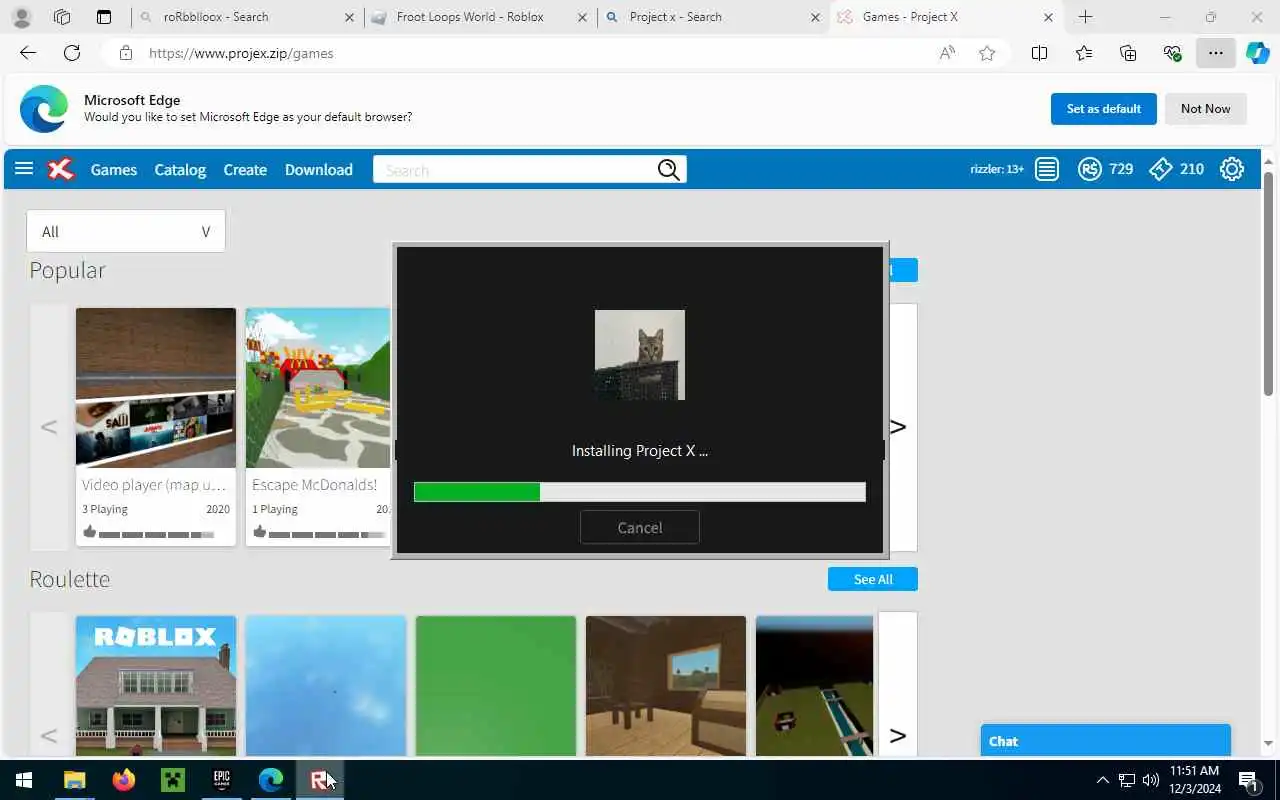Screen dimensions: 1280x800
Task: Click the search magnifier icon in navbar
Action: coord(669,170)
